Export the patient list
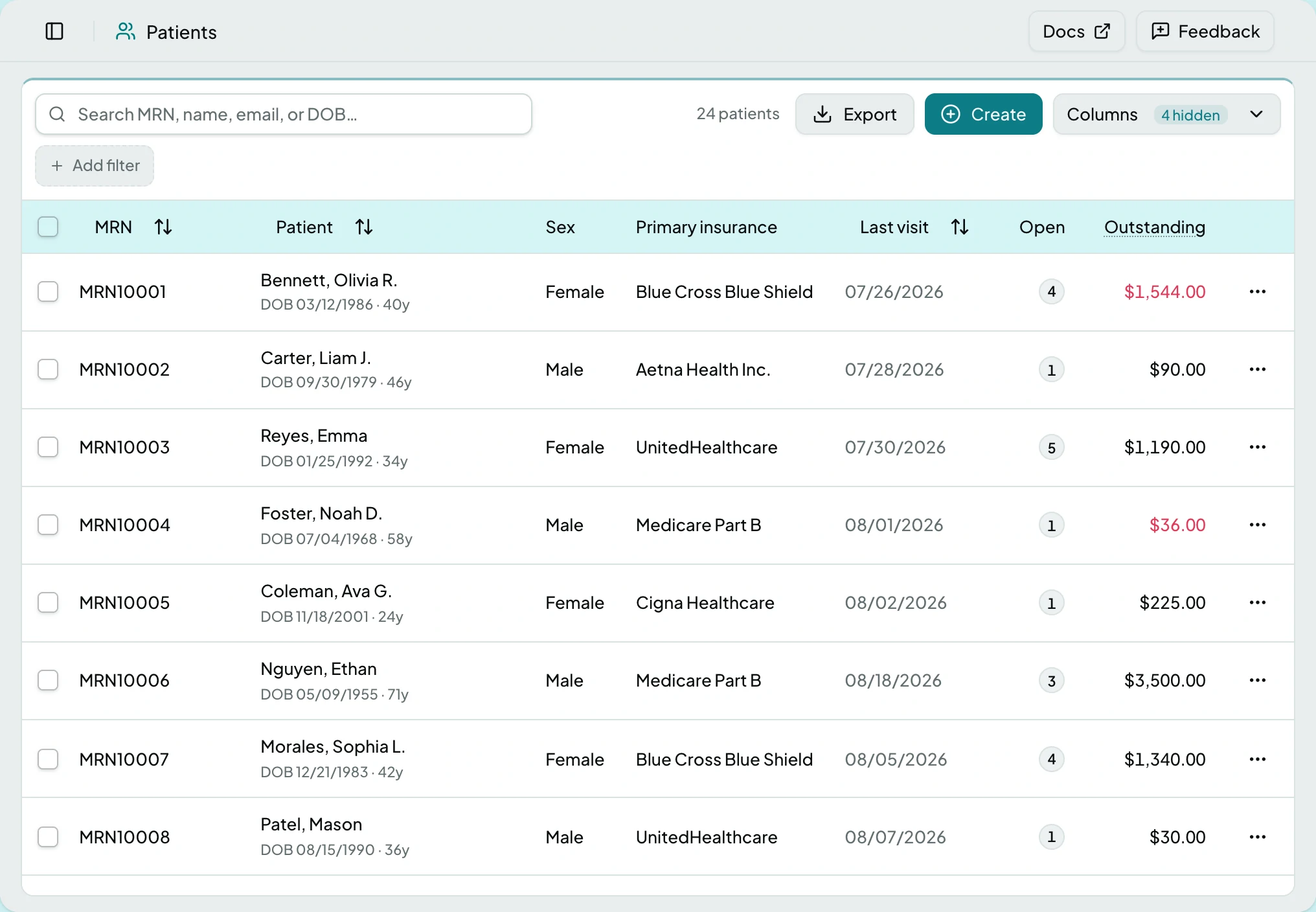Screen dimensions: 1316x912 coord(854,114)
